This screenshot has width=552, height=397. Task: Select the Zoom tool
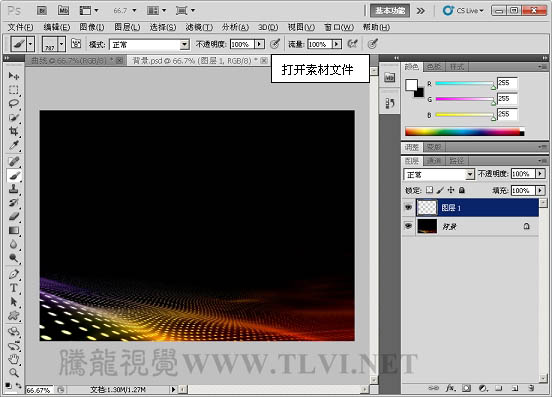[14, 373]
